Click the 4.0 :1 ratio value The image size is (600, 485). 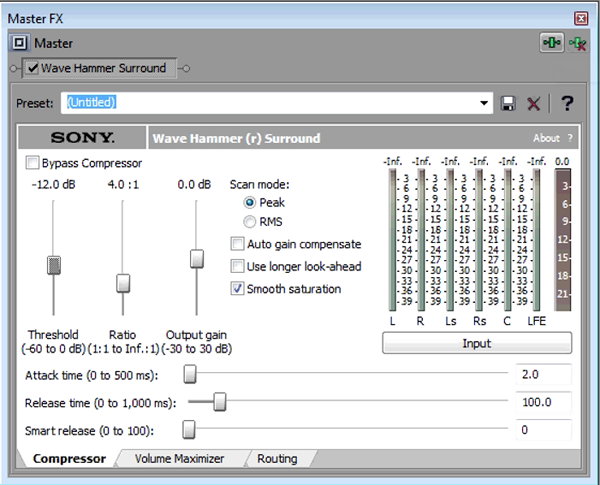(x=123, y=185)
